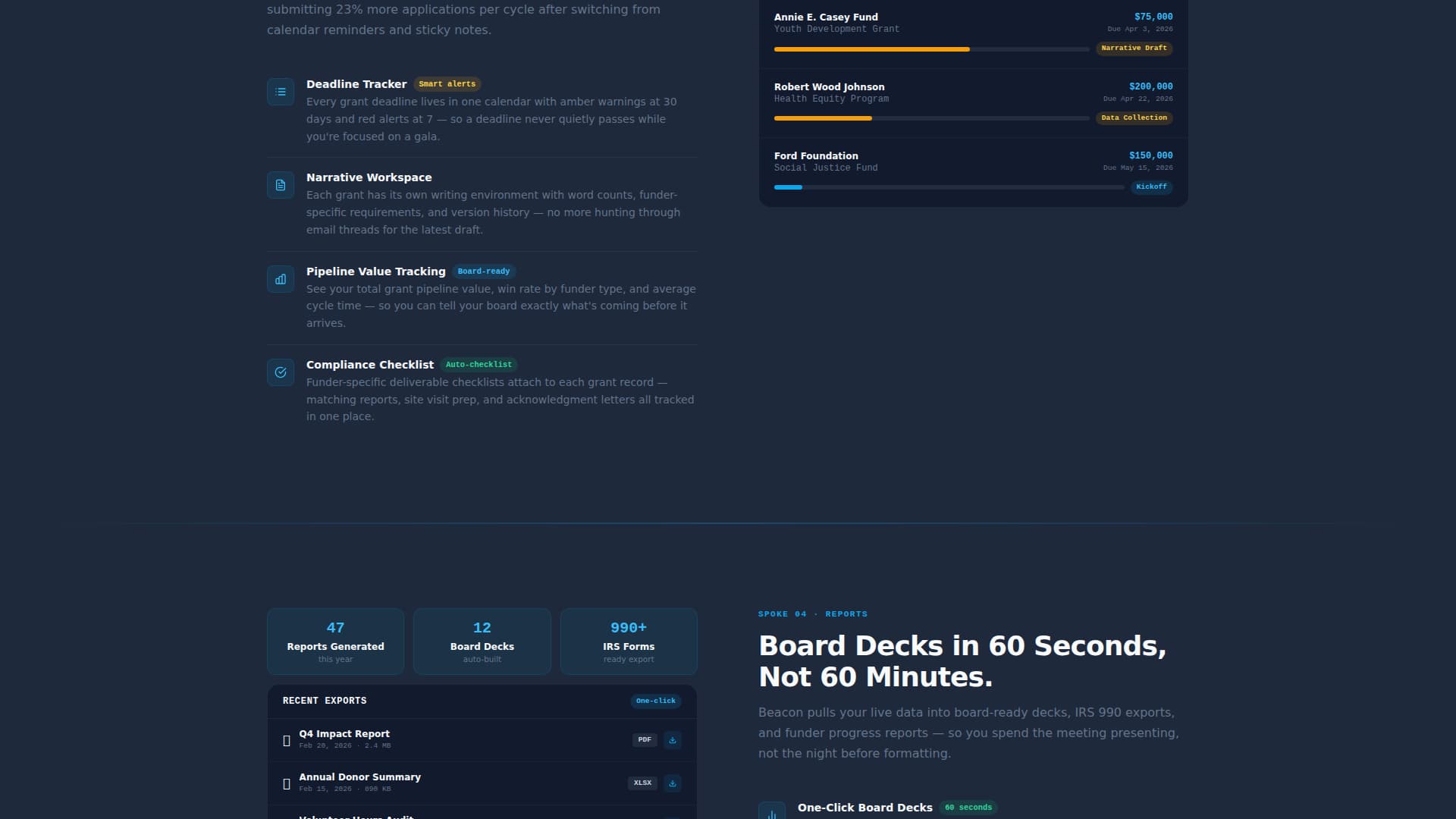Click the Narrative Draft status tag

(x=1134, y=49)
